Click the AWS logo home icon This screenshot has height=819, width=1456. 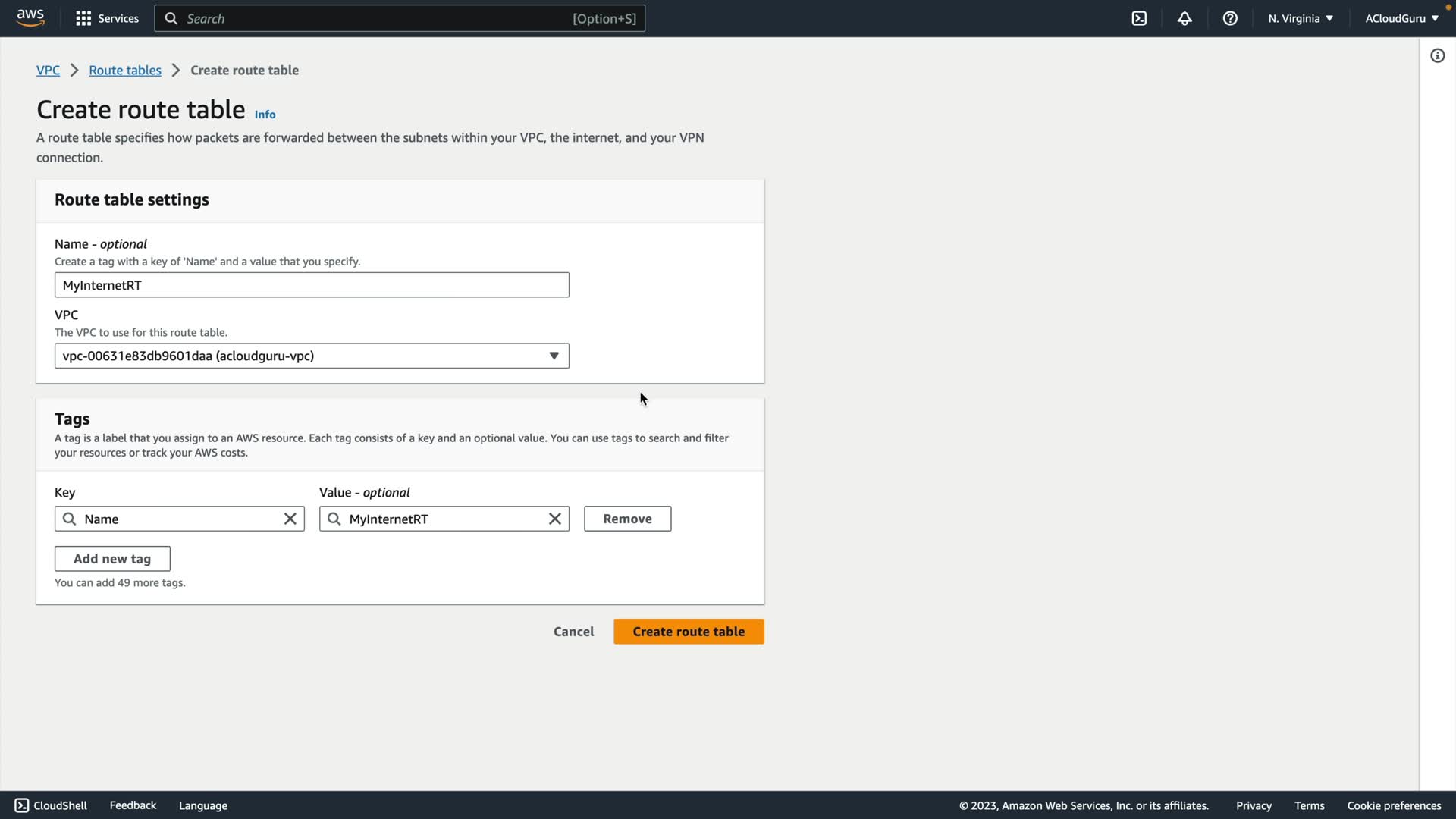[30, 18]
